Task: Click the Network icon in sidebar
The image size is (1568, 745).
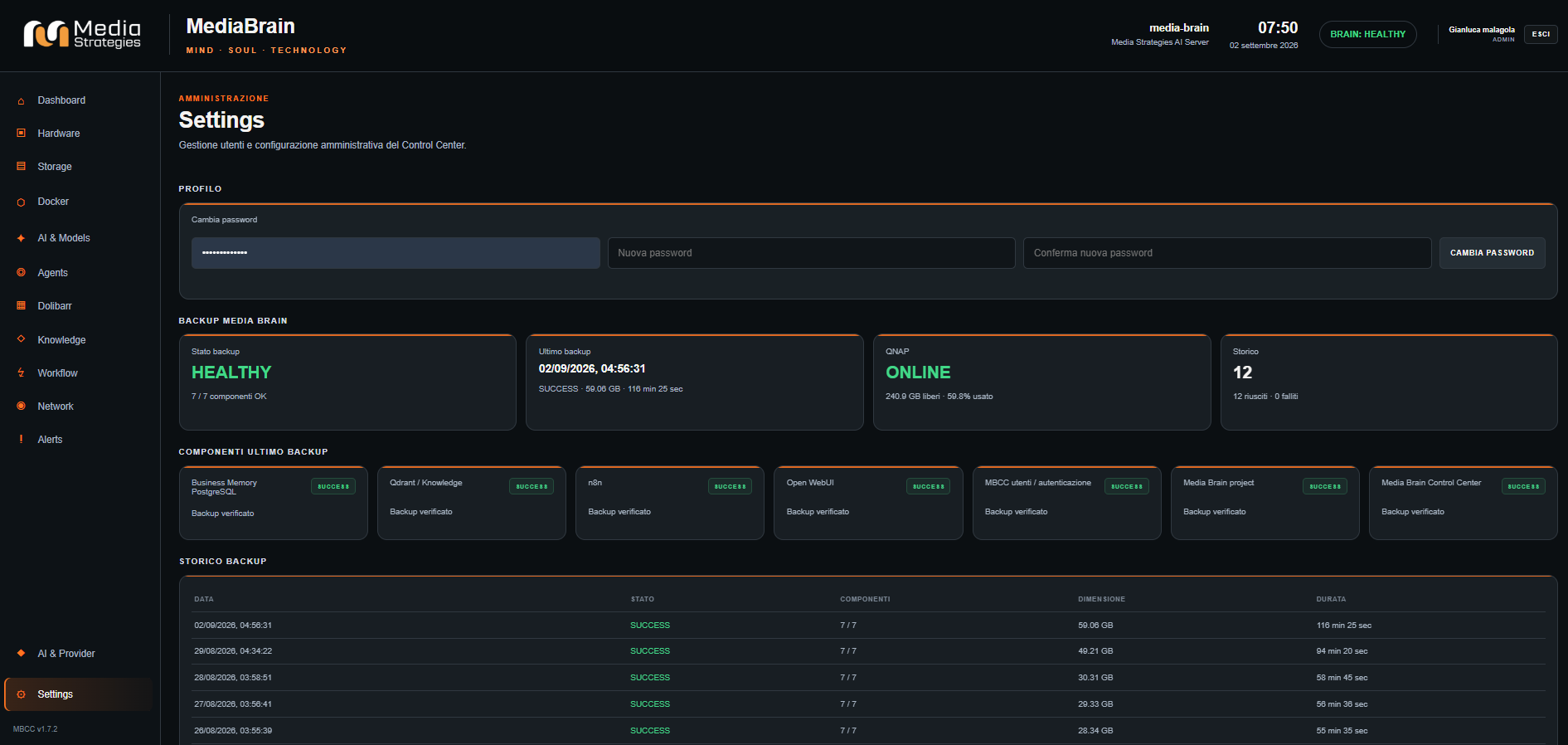Action: point(21,407)
